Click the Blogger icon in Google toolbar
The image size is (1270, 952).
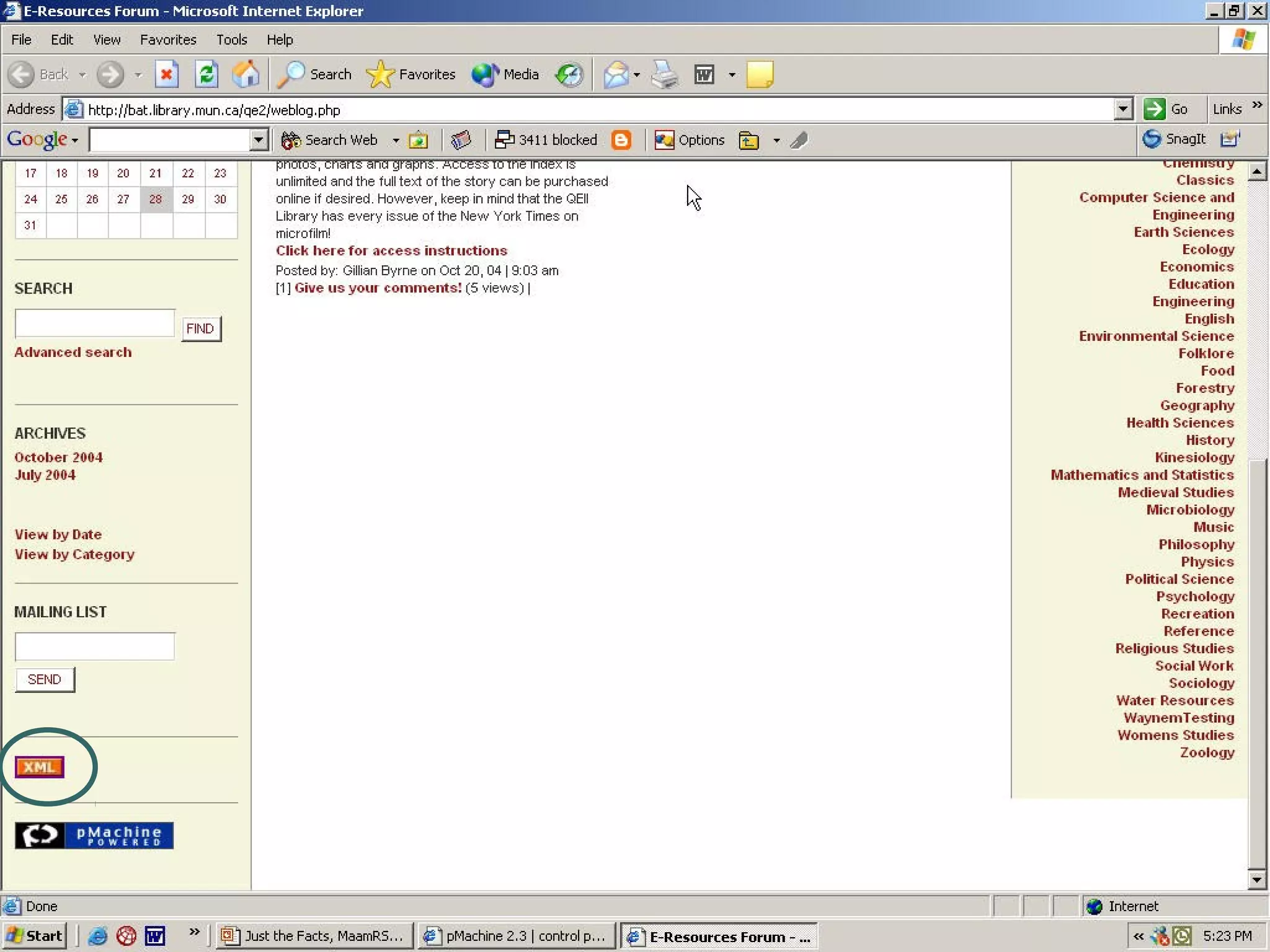coord(621,140)
